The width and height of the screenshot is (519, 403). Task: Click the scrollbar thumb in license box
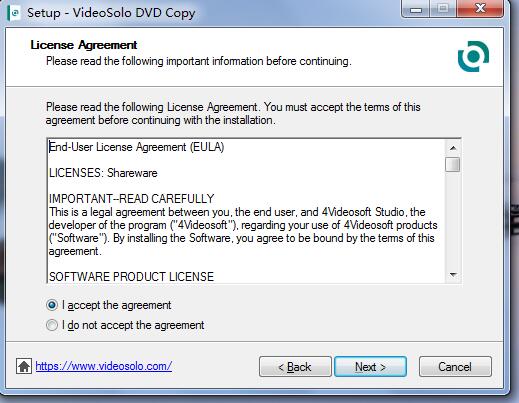pyautogui.click(x=453, y=164)
